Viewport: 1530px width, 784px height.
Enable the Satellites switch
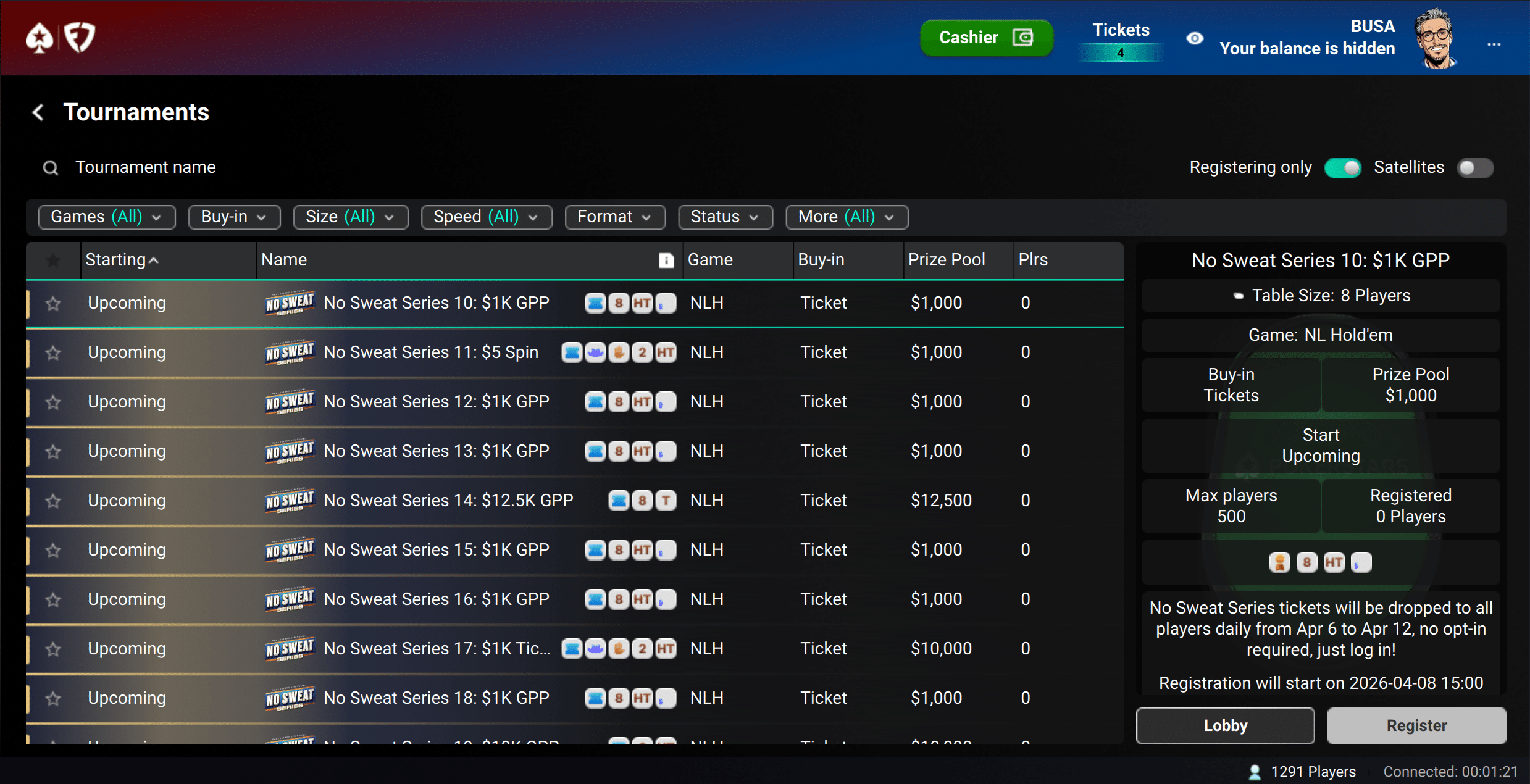pyautogui.click(x=1474, y=167)
